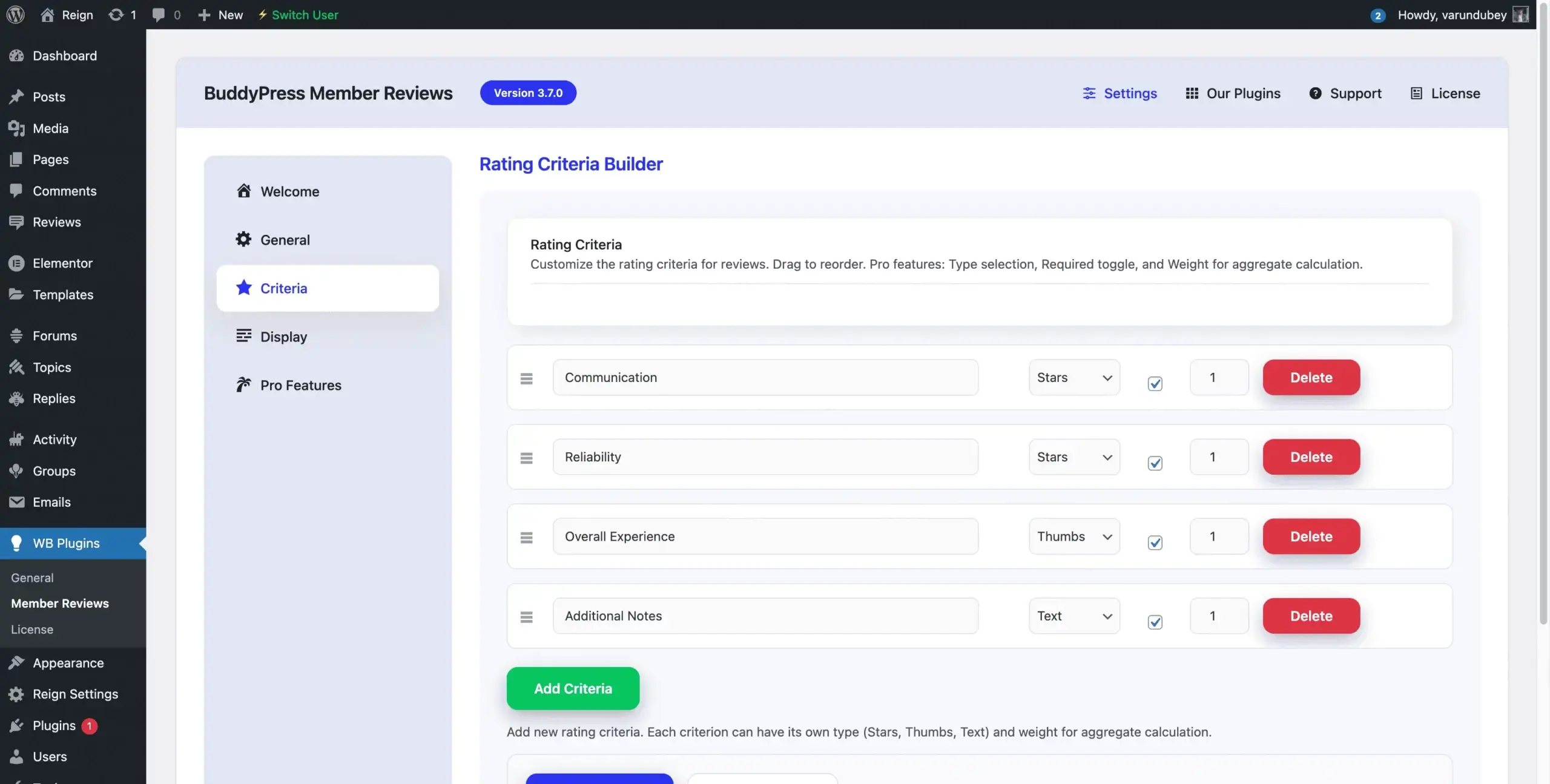Click the Switch User link
Viewport: 1550px width, 784px height.
(x=298, y=15)
